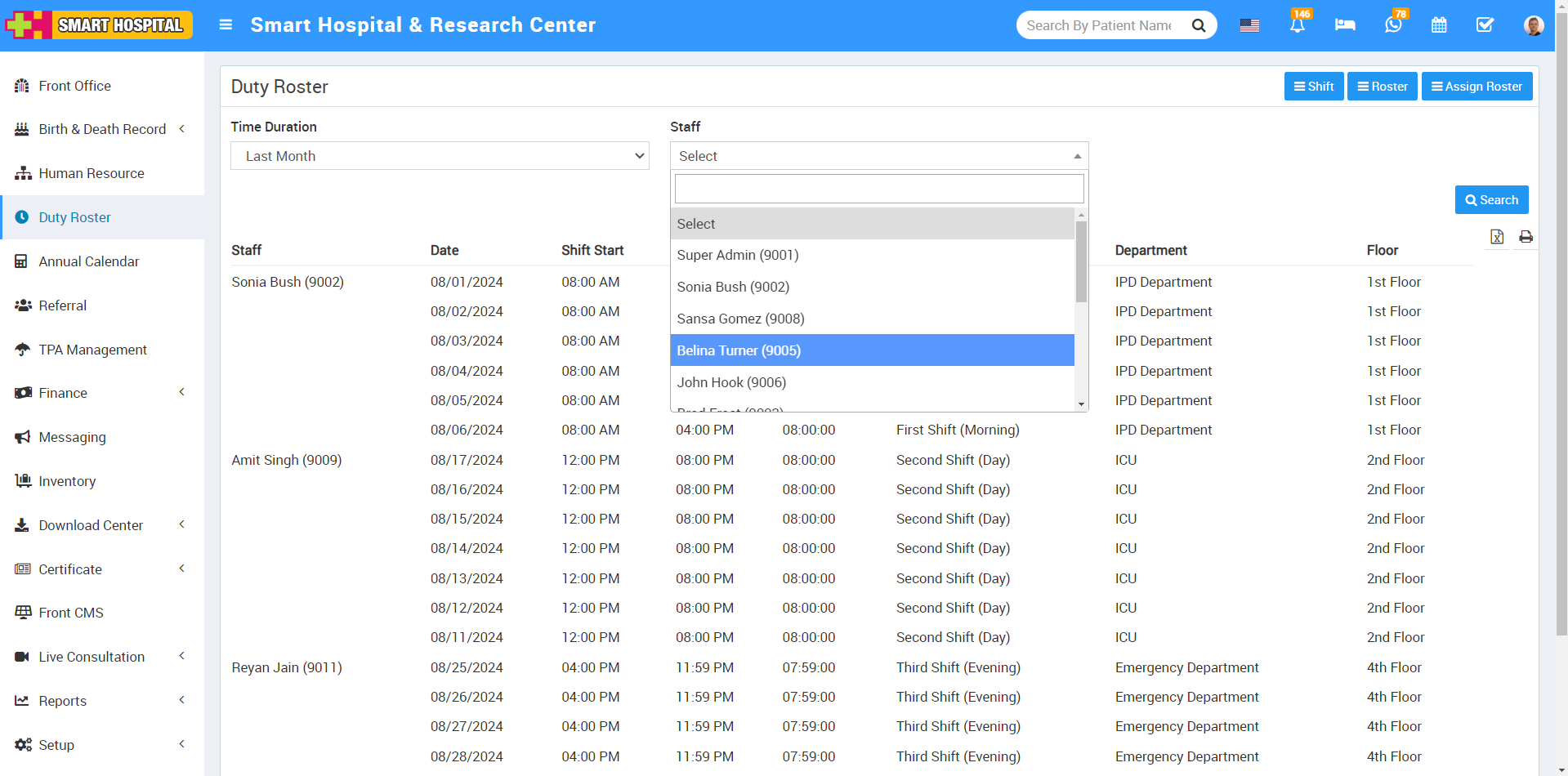Print the duty roster list
1568x776 pixels.
coord(1526,237)
